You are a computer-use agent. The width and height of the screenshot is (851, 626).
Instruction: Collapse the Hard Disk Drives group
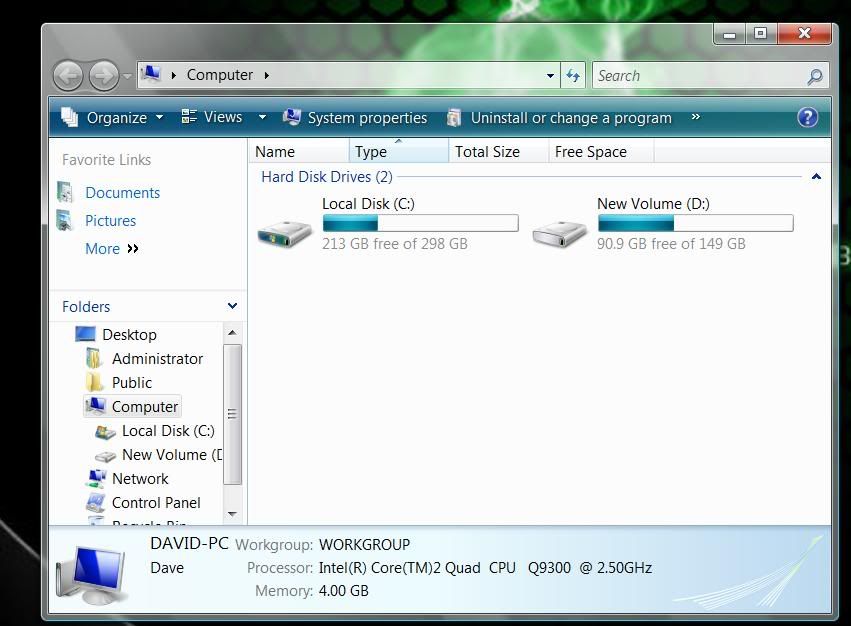[x=816, y=177]
